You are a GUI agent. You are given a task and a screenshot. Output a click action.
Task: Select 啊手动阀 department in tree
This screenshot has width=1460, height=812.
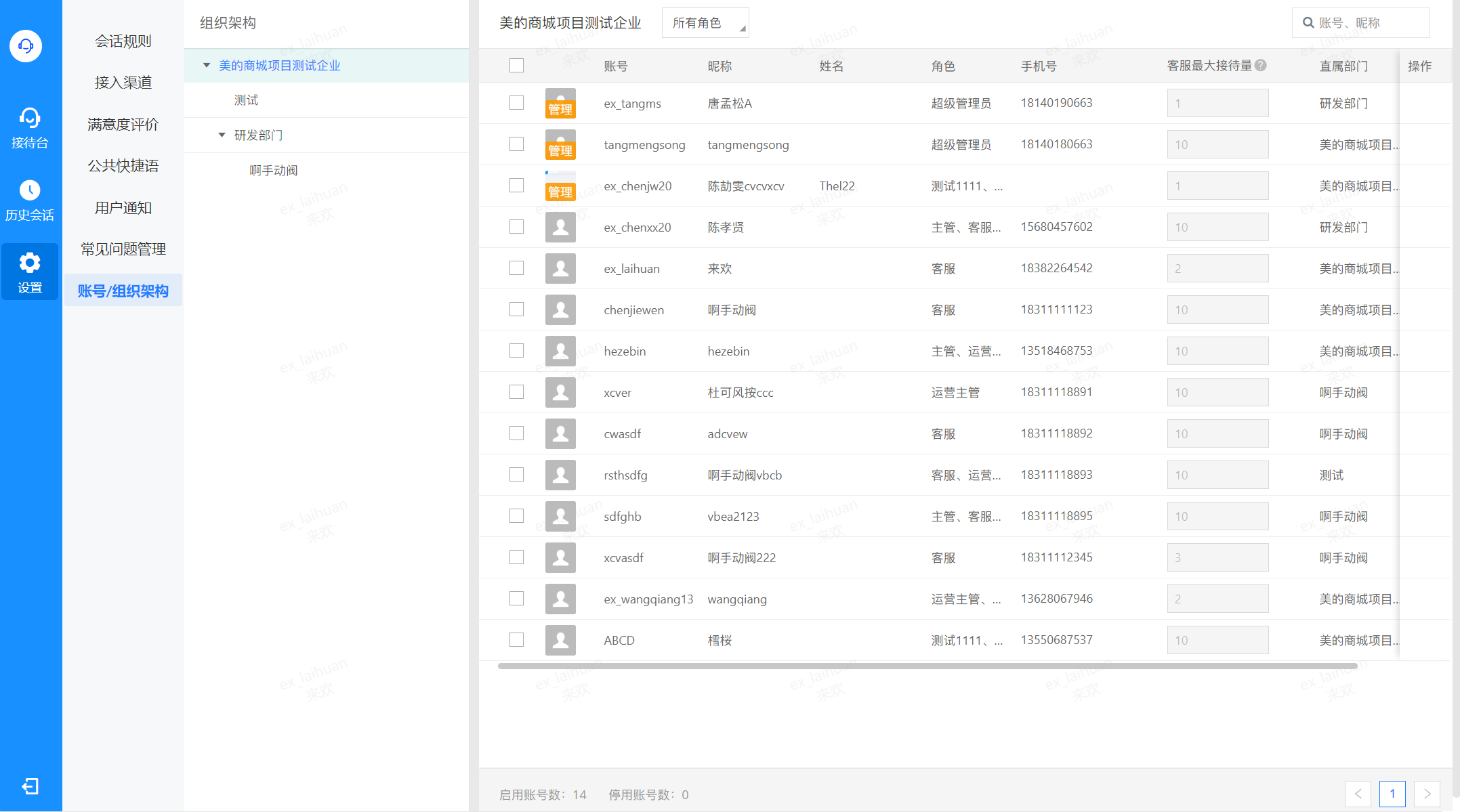coord(274,171)
